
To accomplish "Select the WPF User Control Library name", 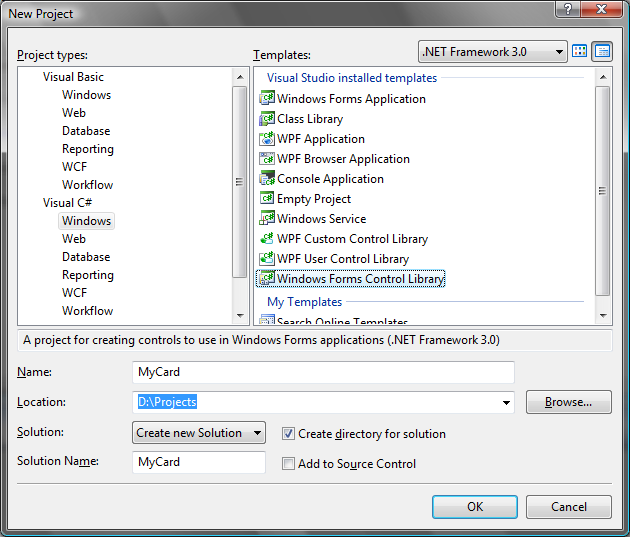I will [343, 259].
